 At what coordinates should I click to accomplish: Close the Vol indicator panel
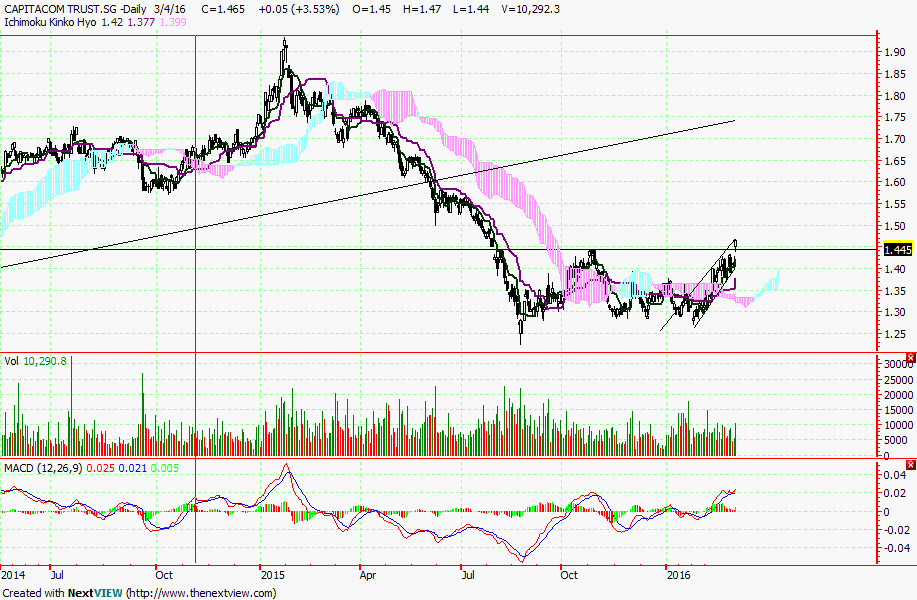(911, 357)
